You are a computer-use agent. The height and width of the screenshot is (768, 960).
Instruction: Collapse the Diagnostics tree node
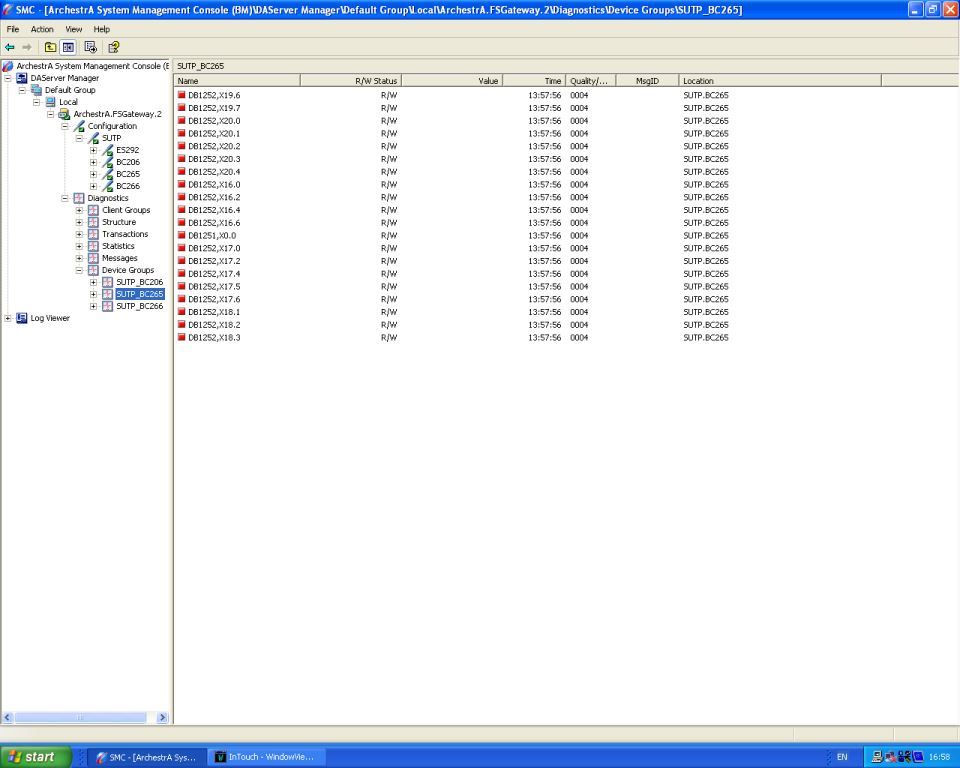65,198
